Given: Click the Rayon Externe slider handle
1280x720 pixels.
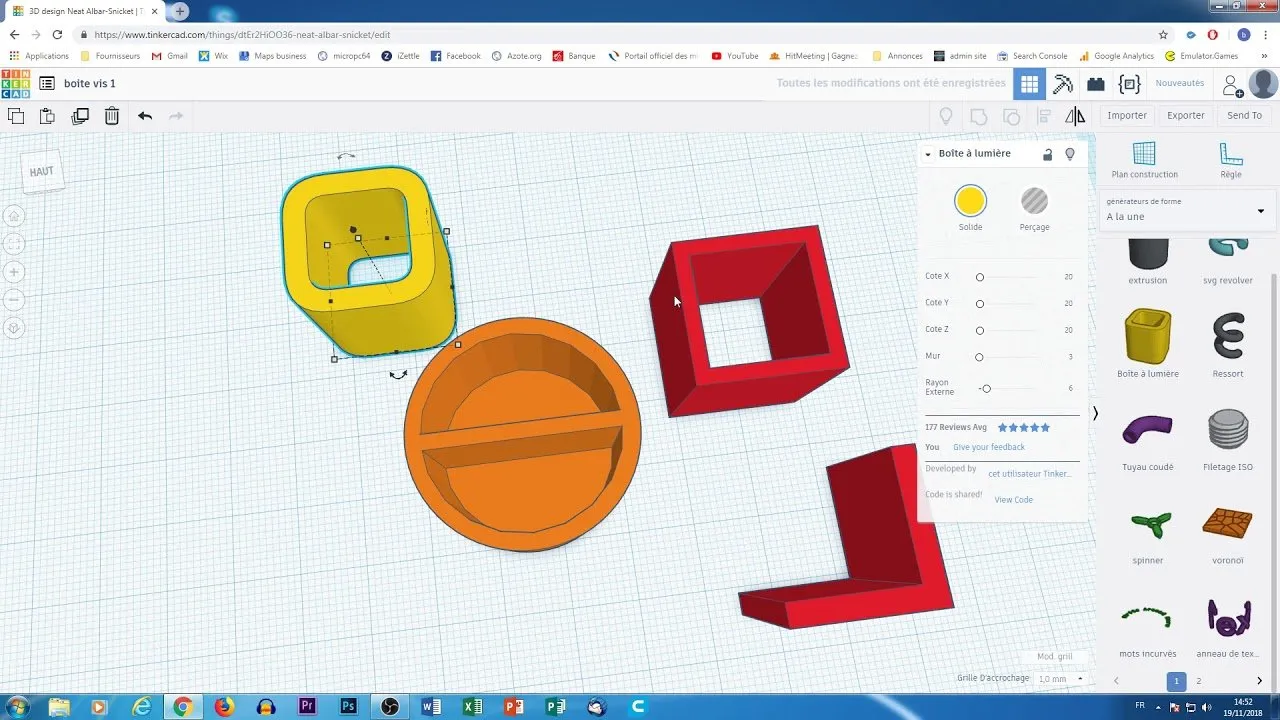Looking at the screenshot, I should coord(986,388).
